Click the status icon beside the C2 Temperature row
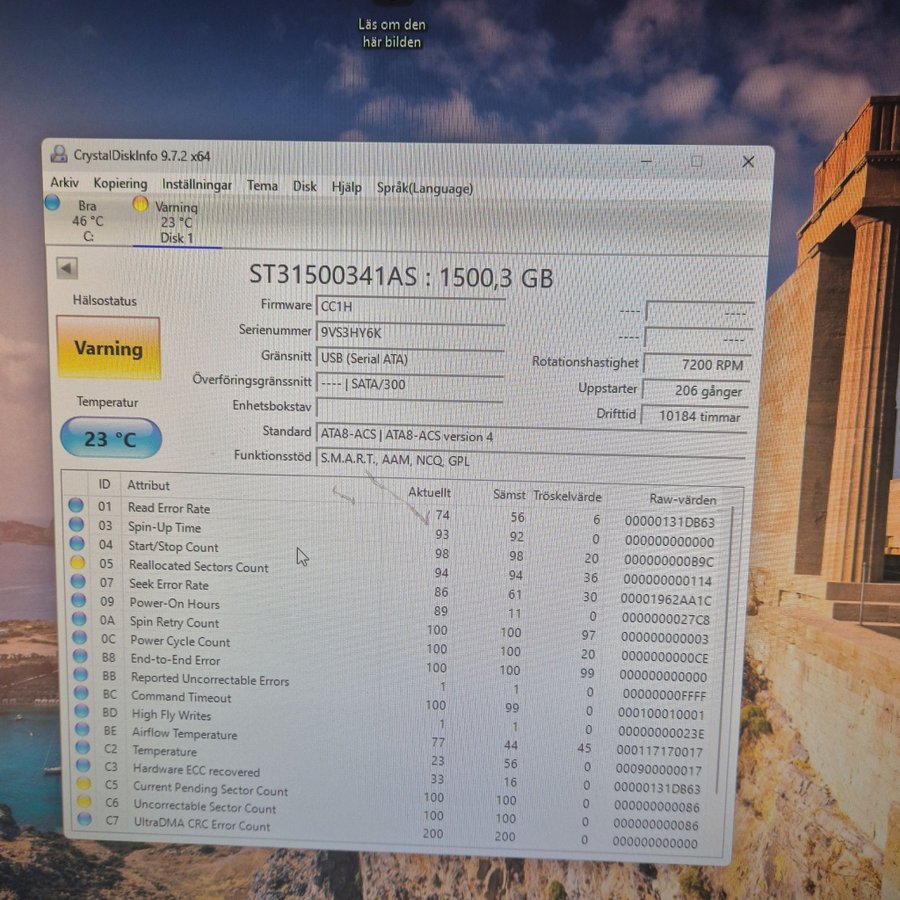Image resolution: width=900 pixels, height=900 pixels. click(83, 747)
